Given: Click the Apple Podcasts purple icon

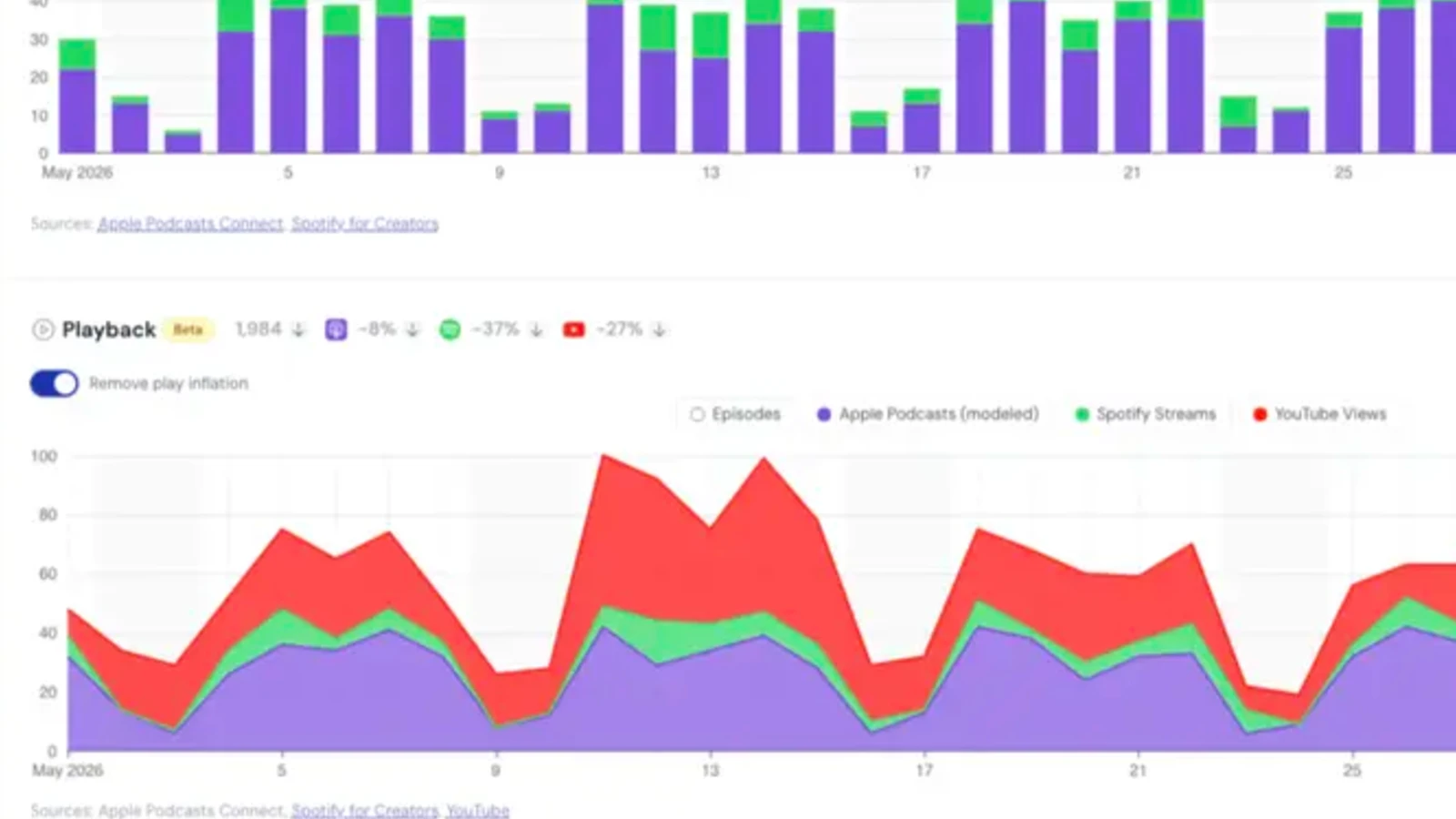Looking at the screenshot, I should tap(336, 329).
